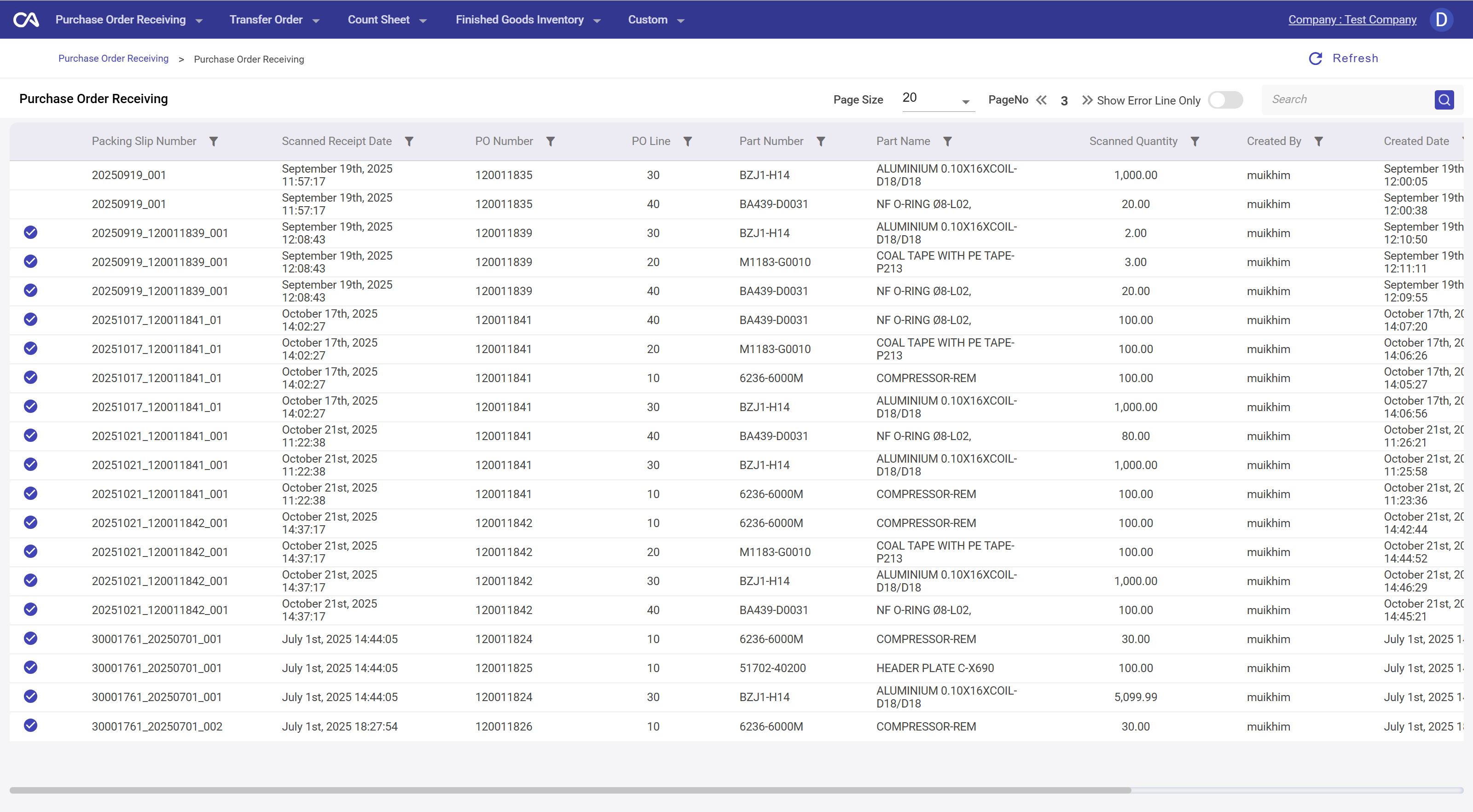Click the CA app logo

pos(26,20)
